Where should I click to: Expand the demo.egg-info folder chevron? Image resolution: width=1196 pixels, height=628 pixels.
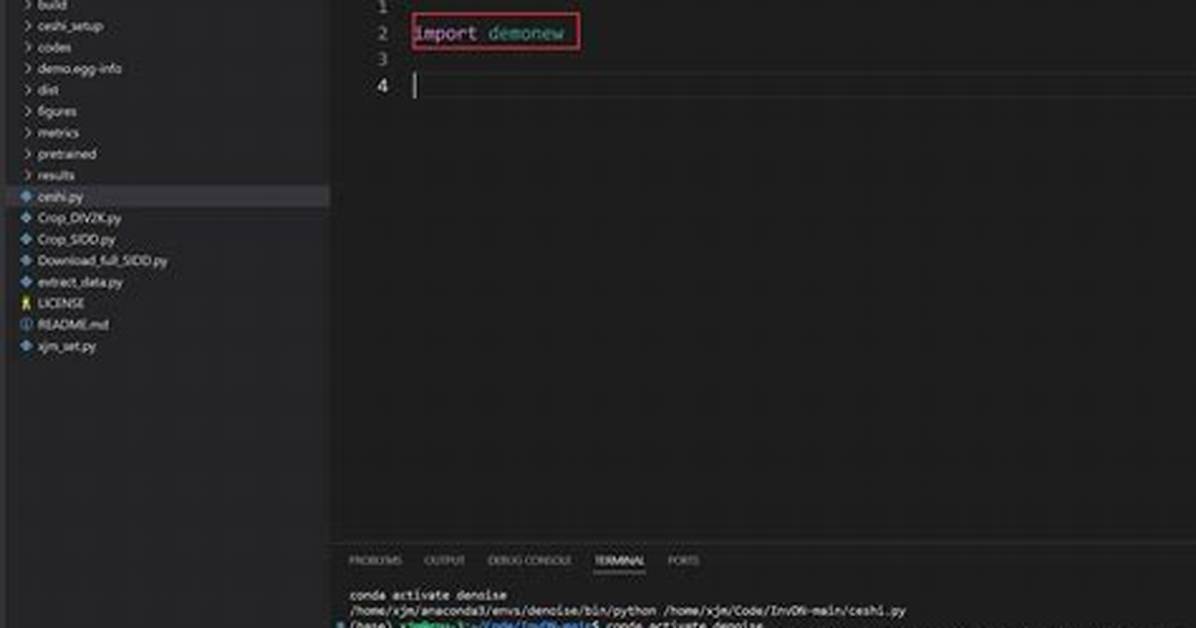[28, 69]
